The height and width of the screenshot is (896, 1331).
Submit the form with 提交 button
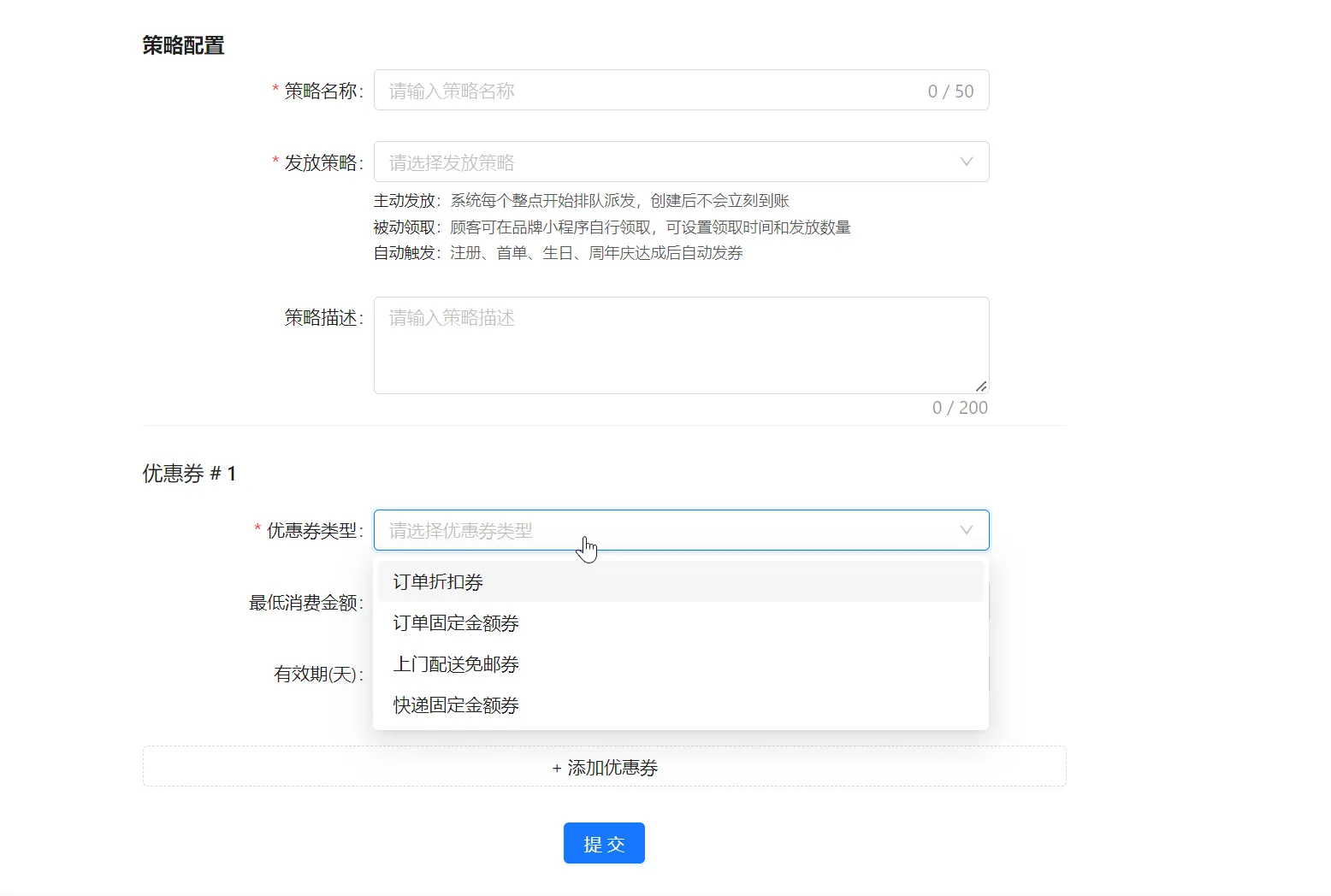(604, 843)
